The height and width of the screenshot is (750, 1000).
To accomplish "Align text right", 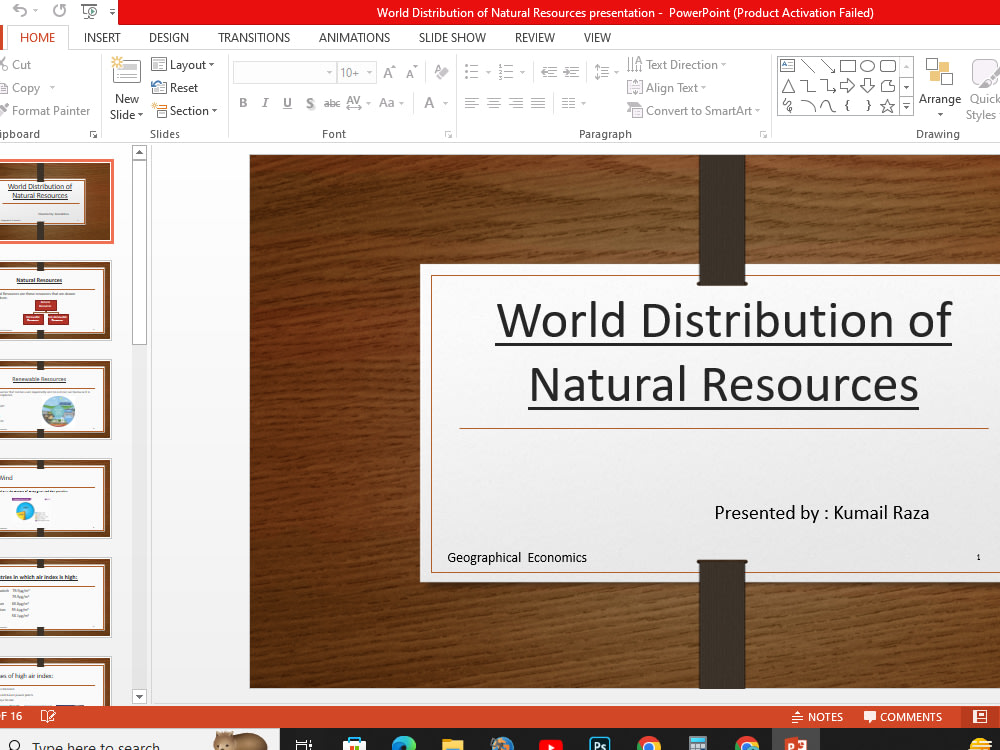I will (x=516, y=103).
